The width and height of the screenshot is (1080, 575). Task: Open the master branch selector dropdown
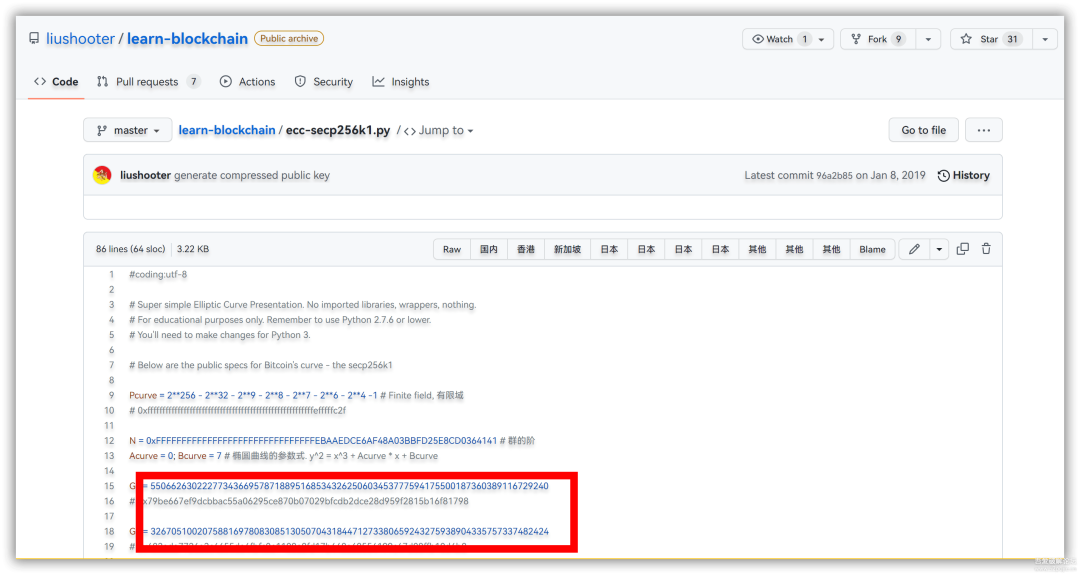coord(127,130)
